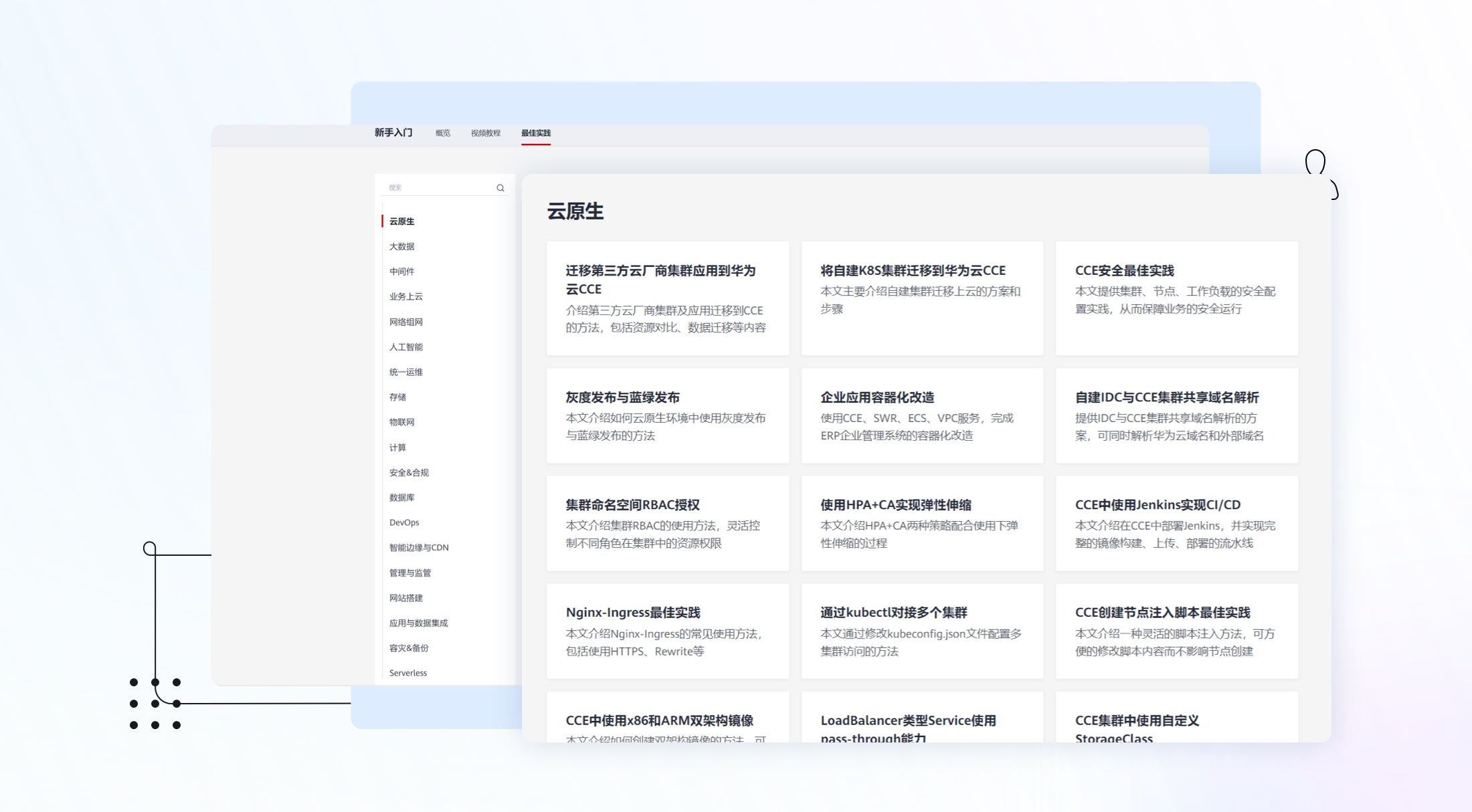
Task: Select 安全&合规 in the sidebar
Action: click(x=409, y=472)
